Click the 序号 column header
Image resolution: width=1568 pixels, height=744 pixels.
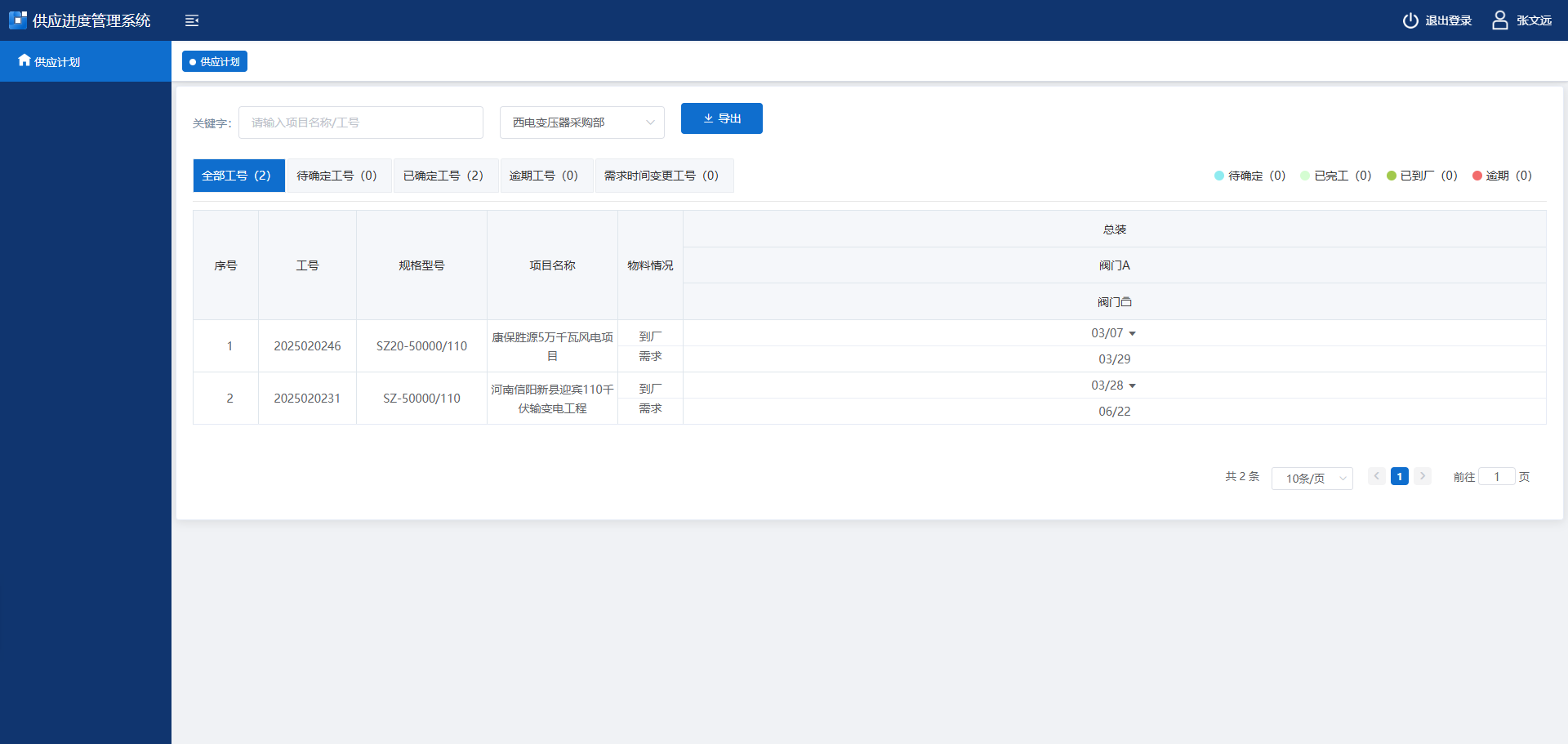click(x=225, y=265)
